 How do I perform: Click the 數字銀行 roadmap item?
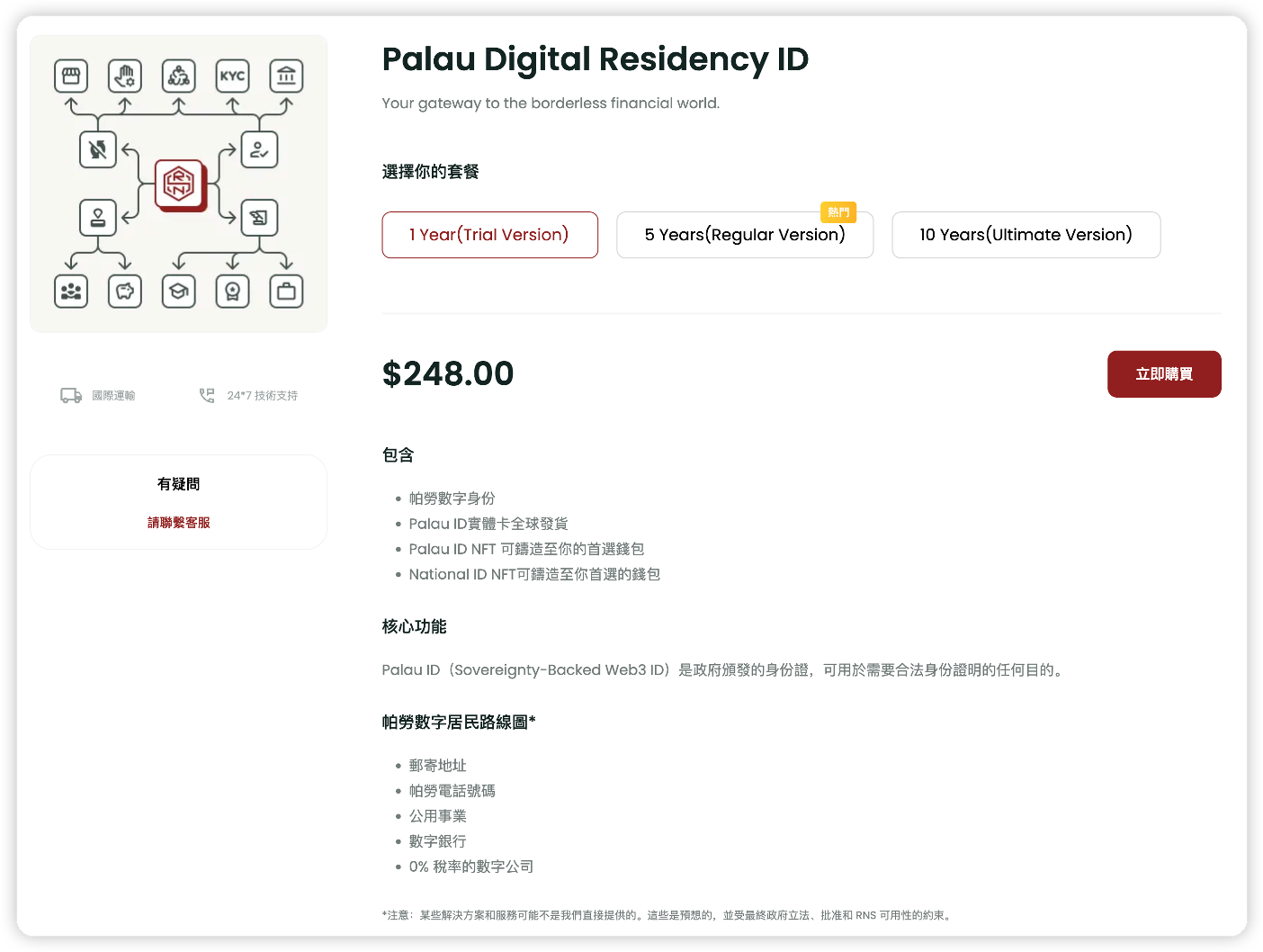(x=438, y=841)
